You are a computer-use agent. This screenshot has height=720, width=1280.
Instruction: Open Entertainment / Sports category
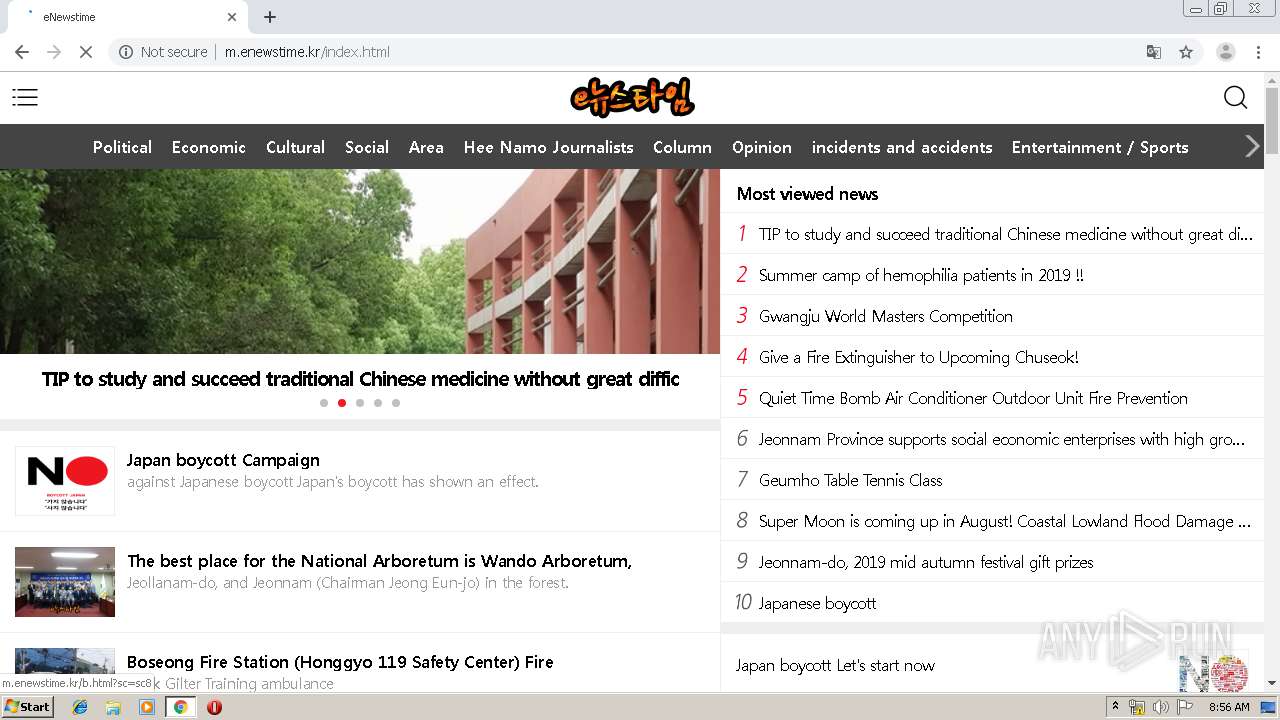[x=1100, y=147]
